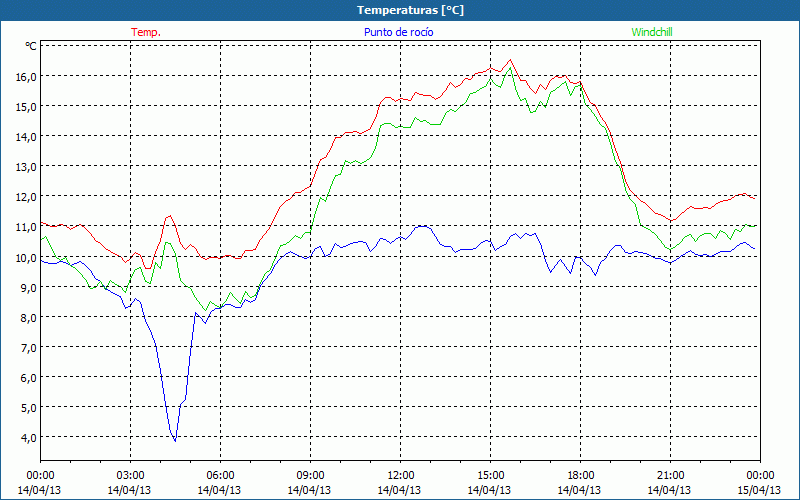
Task: Click the 6,0 y-axis value
Action: tap(29, 377)
